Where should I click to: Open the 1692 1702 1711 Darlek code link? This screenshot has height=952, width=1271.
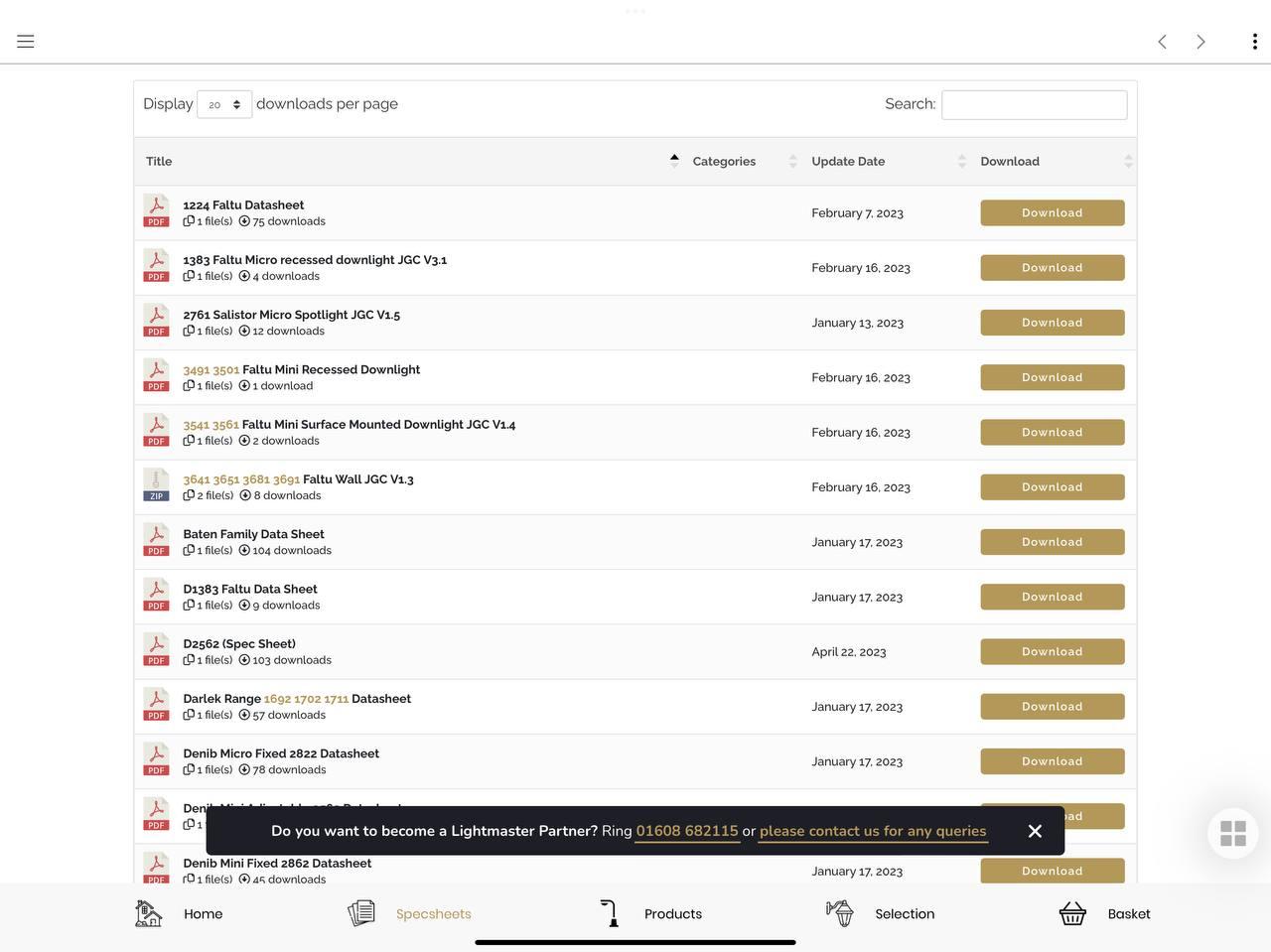click(306, 698)
